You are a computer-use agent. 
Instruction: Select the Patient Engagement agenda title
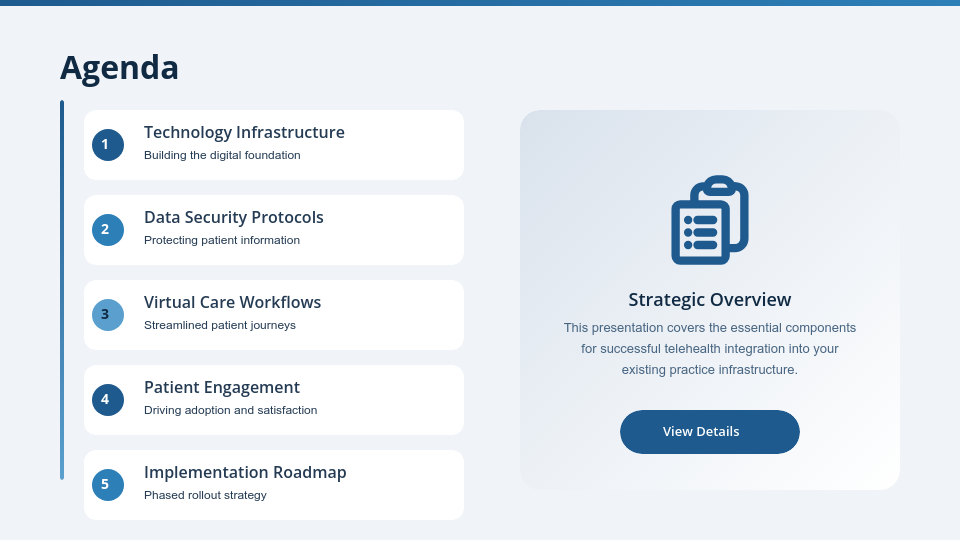(222, 388)
